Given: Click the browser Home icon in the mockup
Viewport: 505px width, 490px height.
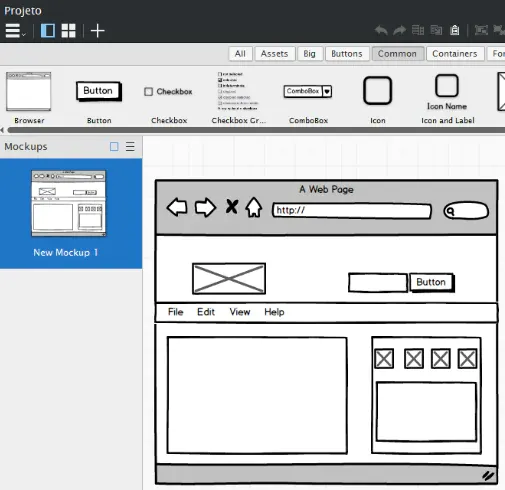Looking at the screenshot, I should point(254,207).
